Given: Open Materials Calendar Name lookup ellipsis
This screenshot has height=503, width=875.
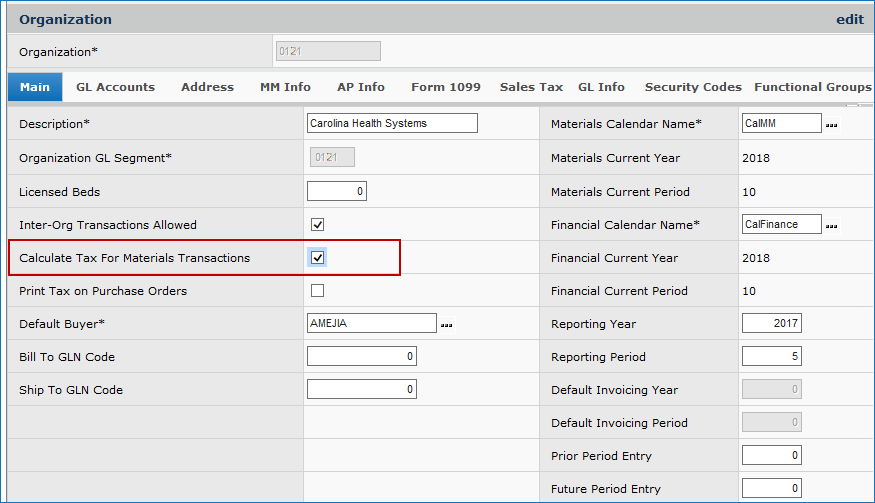Looking at the screenshot, I should pos(831,125).
